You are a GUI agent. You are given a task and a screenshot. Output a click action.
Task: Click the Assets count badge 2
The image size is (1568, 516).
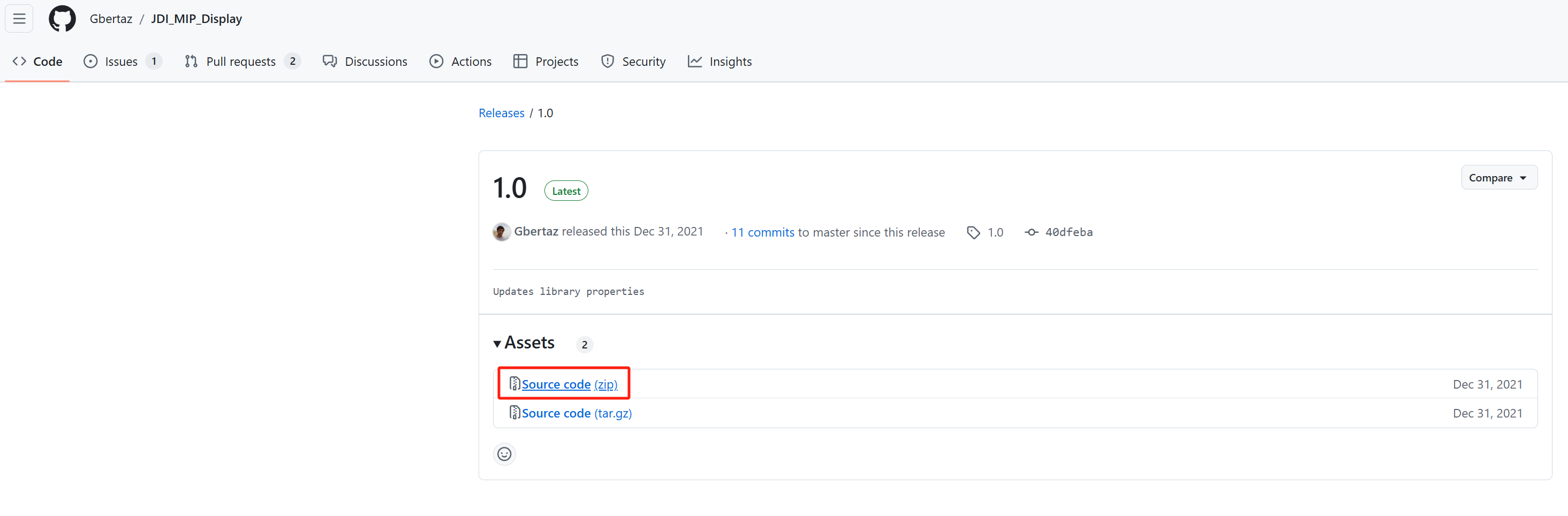[x=585, y=345]
